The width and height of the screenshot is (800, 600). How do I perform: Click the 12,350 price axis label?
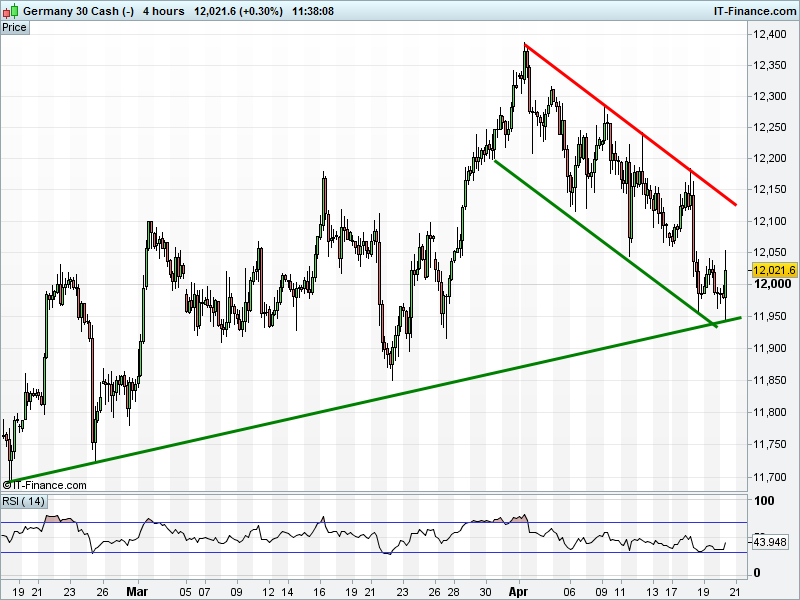click(770, 65)
